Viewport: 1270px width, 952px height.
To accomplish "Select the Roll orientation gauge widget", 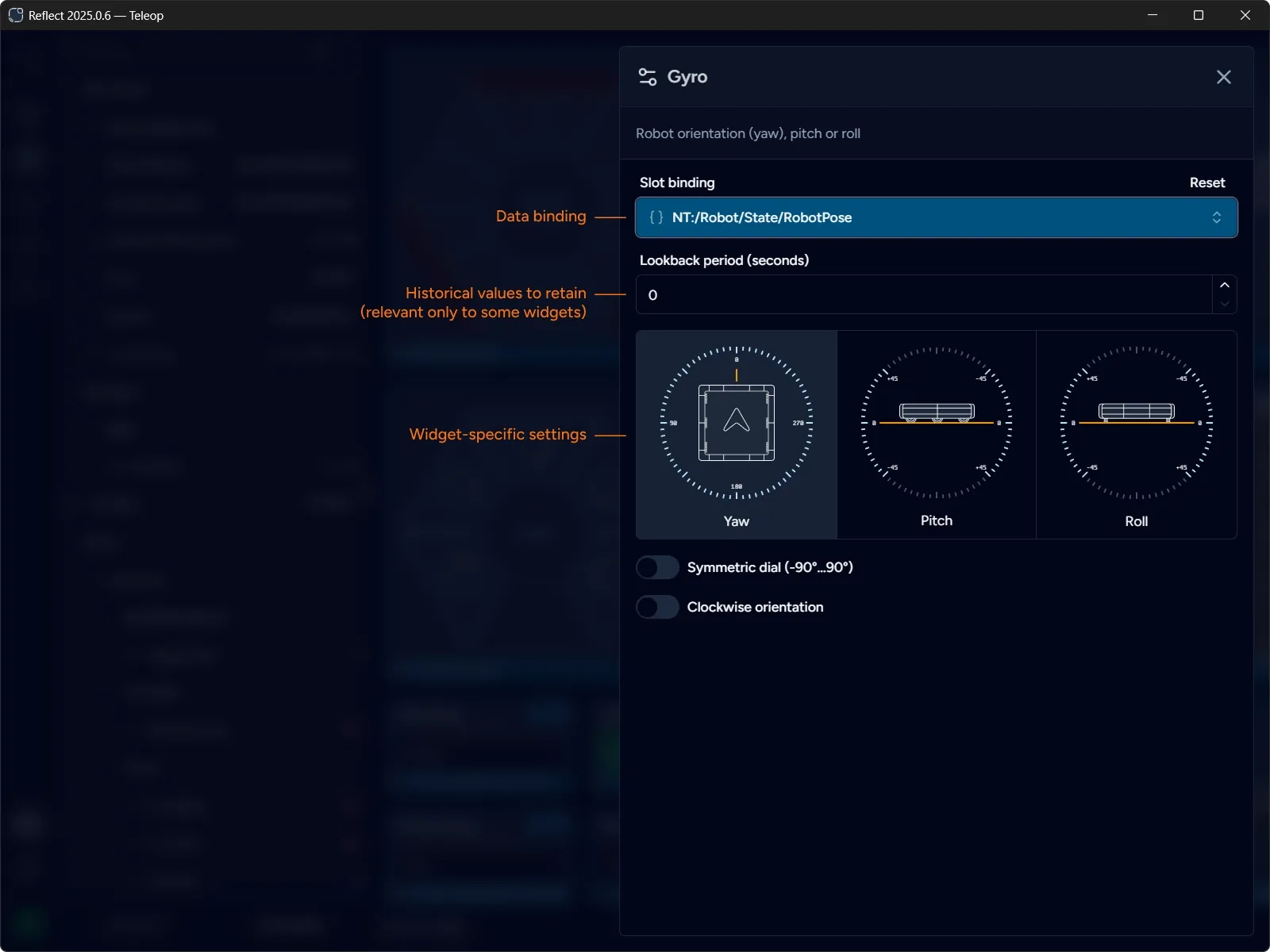I will (x=1137, y=435).
